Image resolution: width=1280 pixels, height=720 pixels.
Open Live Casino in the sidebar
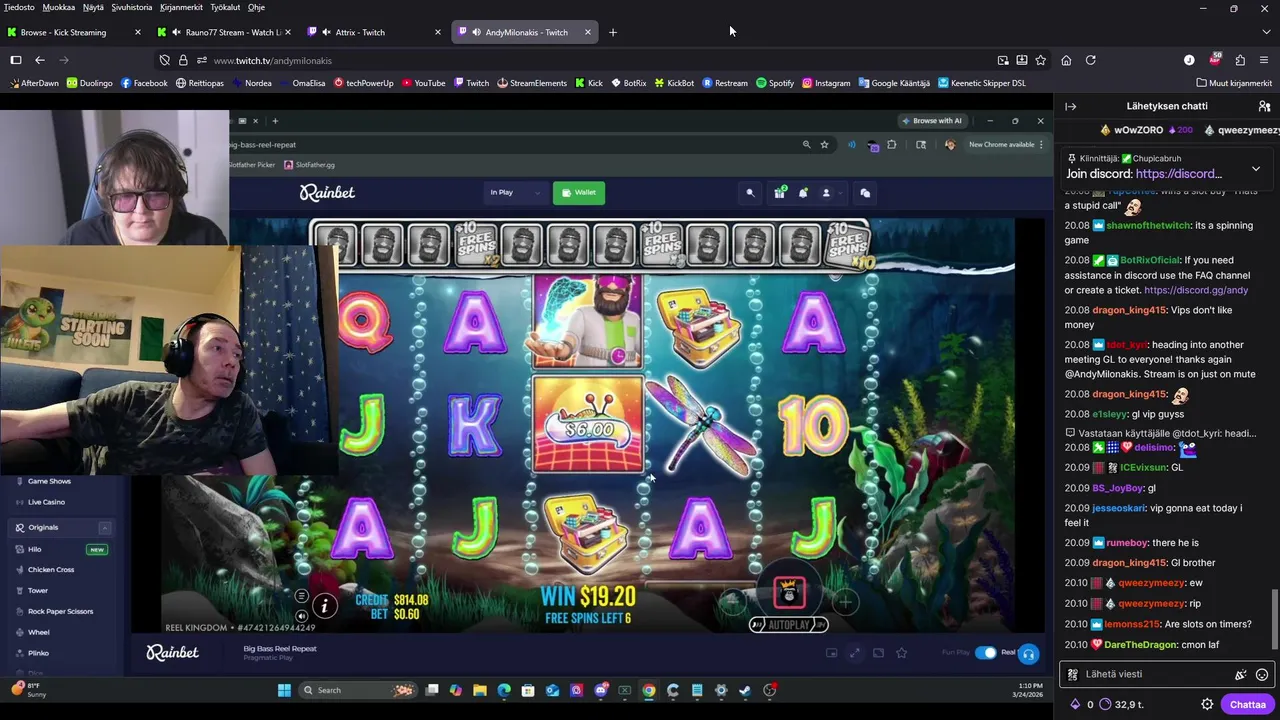click(46, 502)
